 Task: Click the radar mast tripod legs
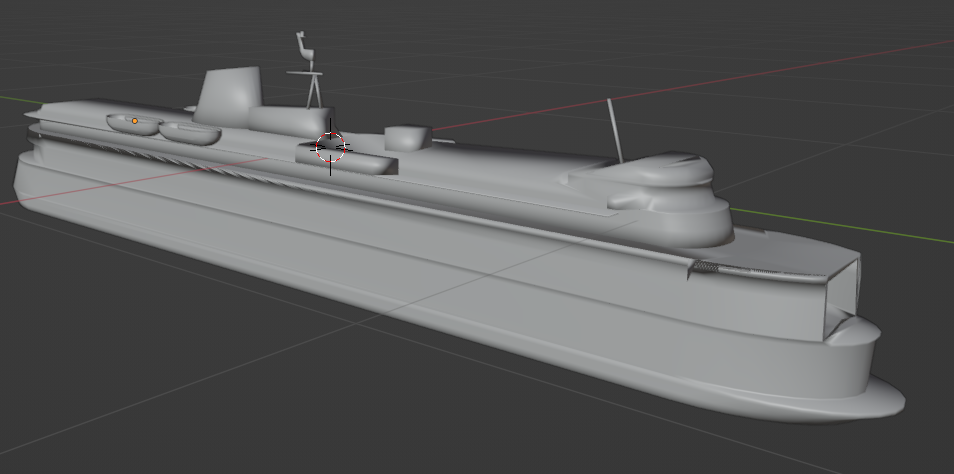(314, 92)
